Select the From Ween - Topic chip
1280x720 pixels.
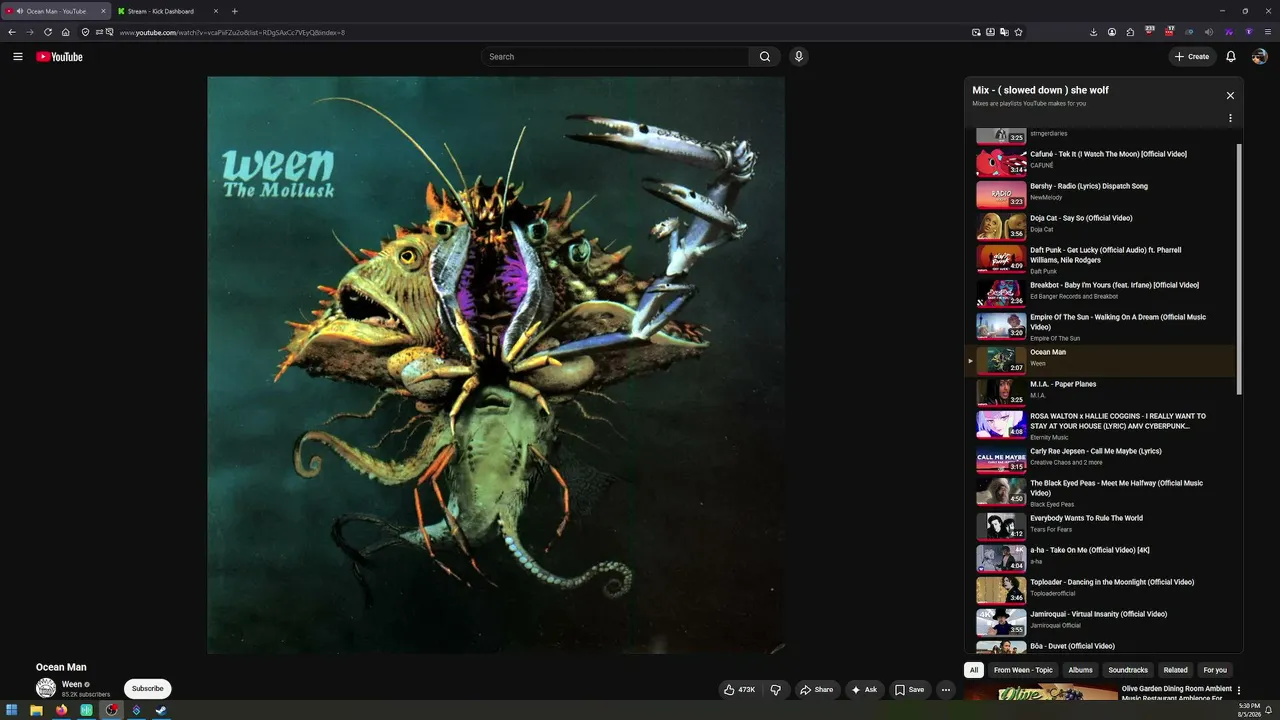pos(1023,670)
